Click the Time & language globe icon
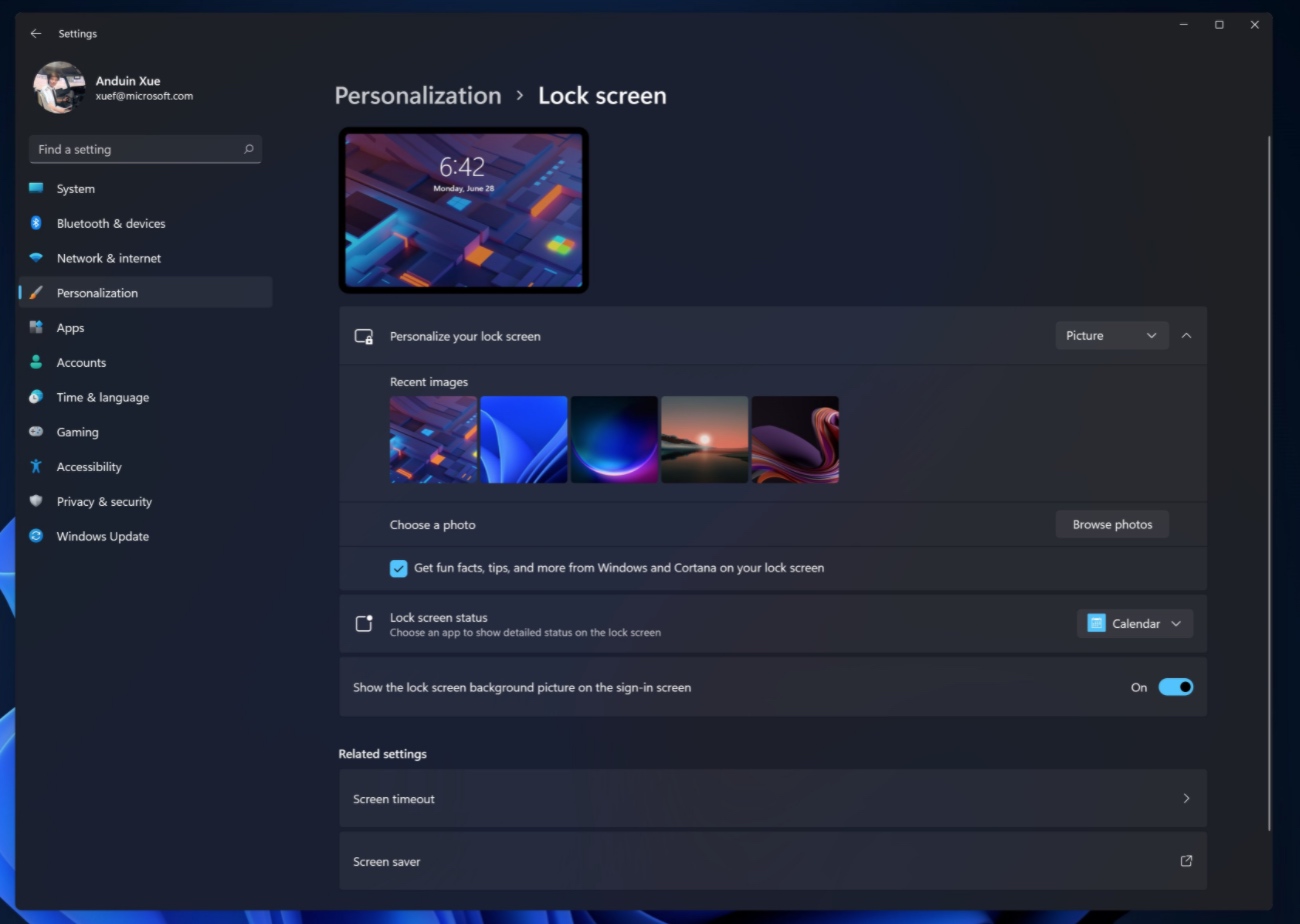The height and width of the screenshot is (924, 1300). pyautogui.click(x=36, y=397)
